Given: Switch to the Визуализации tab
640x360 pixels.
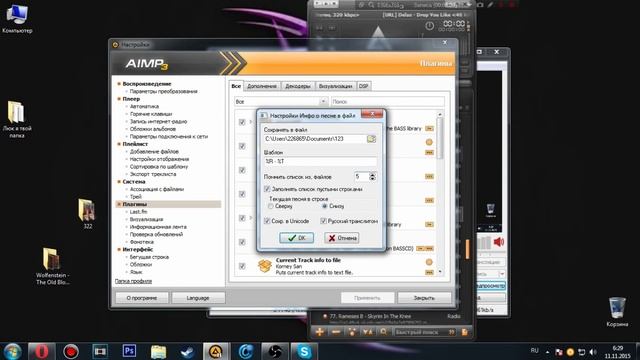Looking at the screenshot, I should 335,86.
